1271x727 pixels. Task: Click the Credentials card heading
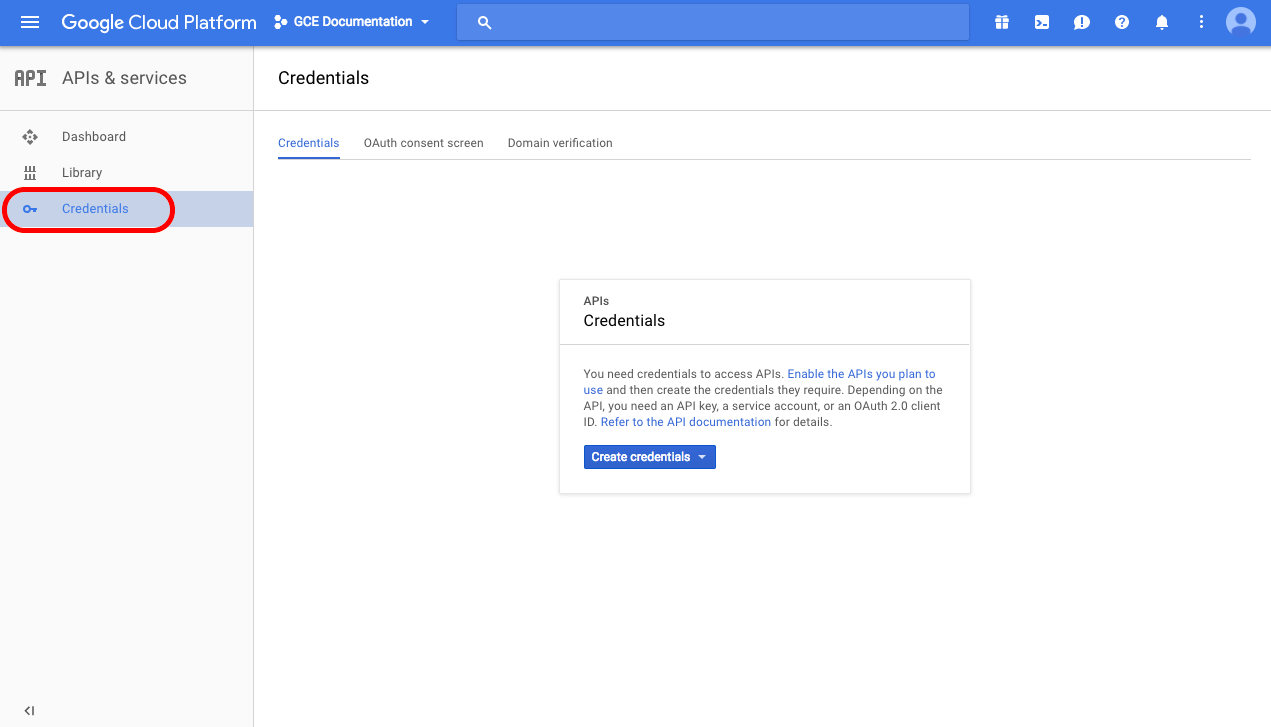click(x=624, y=321)
